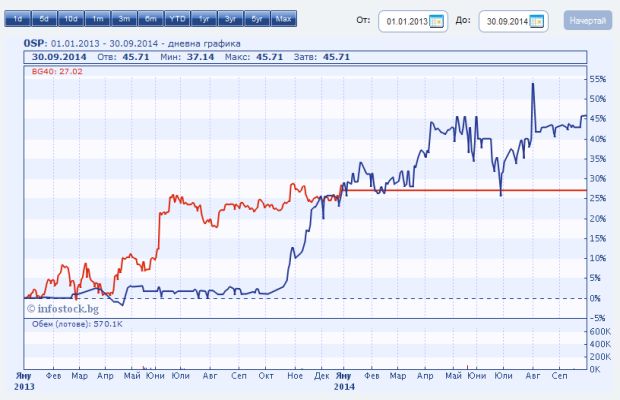Click the Мин: 37.14 value

187,57
